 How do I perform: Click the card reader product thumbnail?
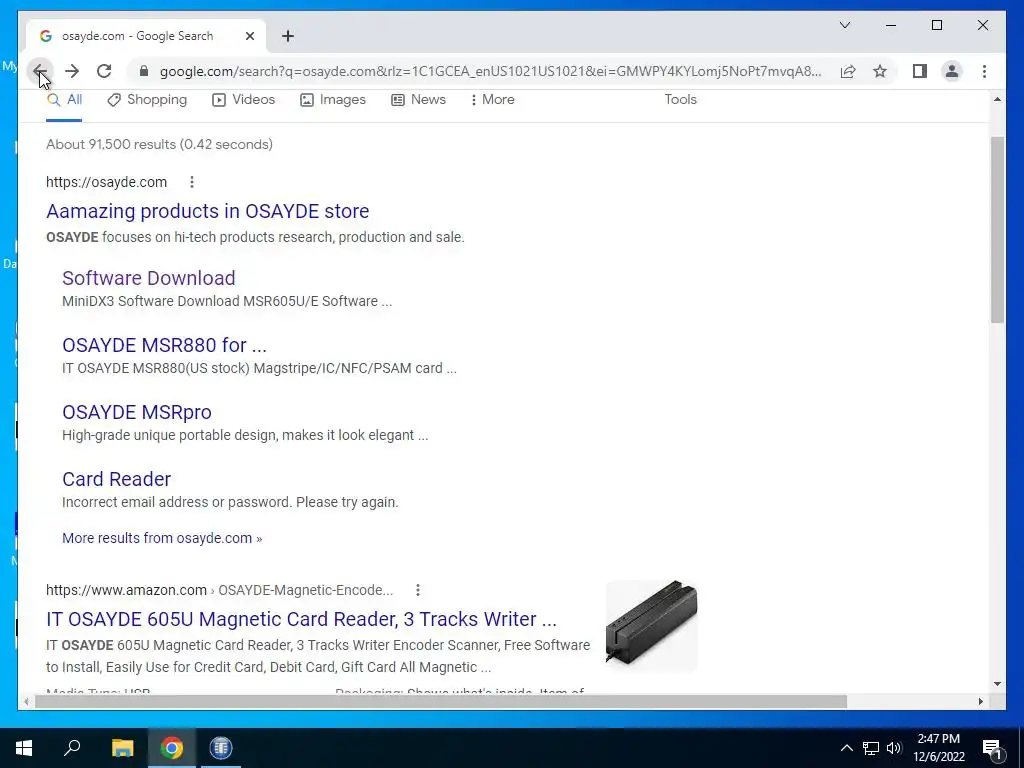pos(651,625)
